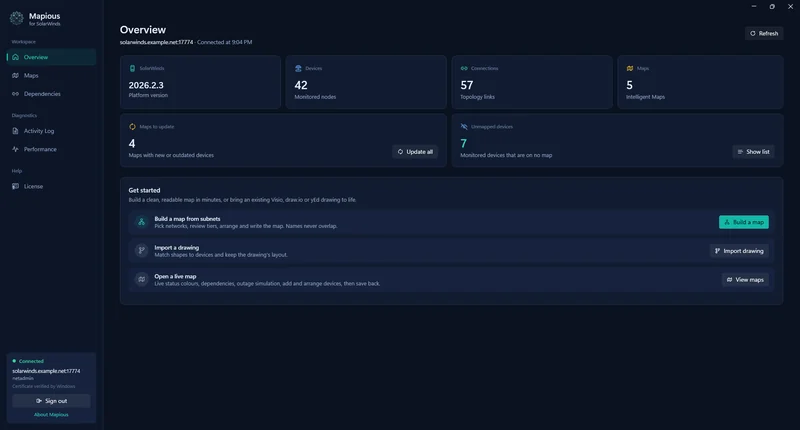This screenshot has width=800, height=430.
Task: Click the 4 maps to update value
Action: click(x=132, y=144)
